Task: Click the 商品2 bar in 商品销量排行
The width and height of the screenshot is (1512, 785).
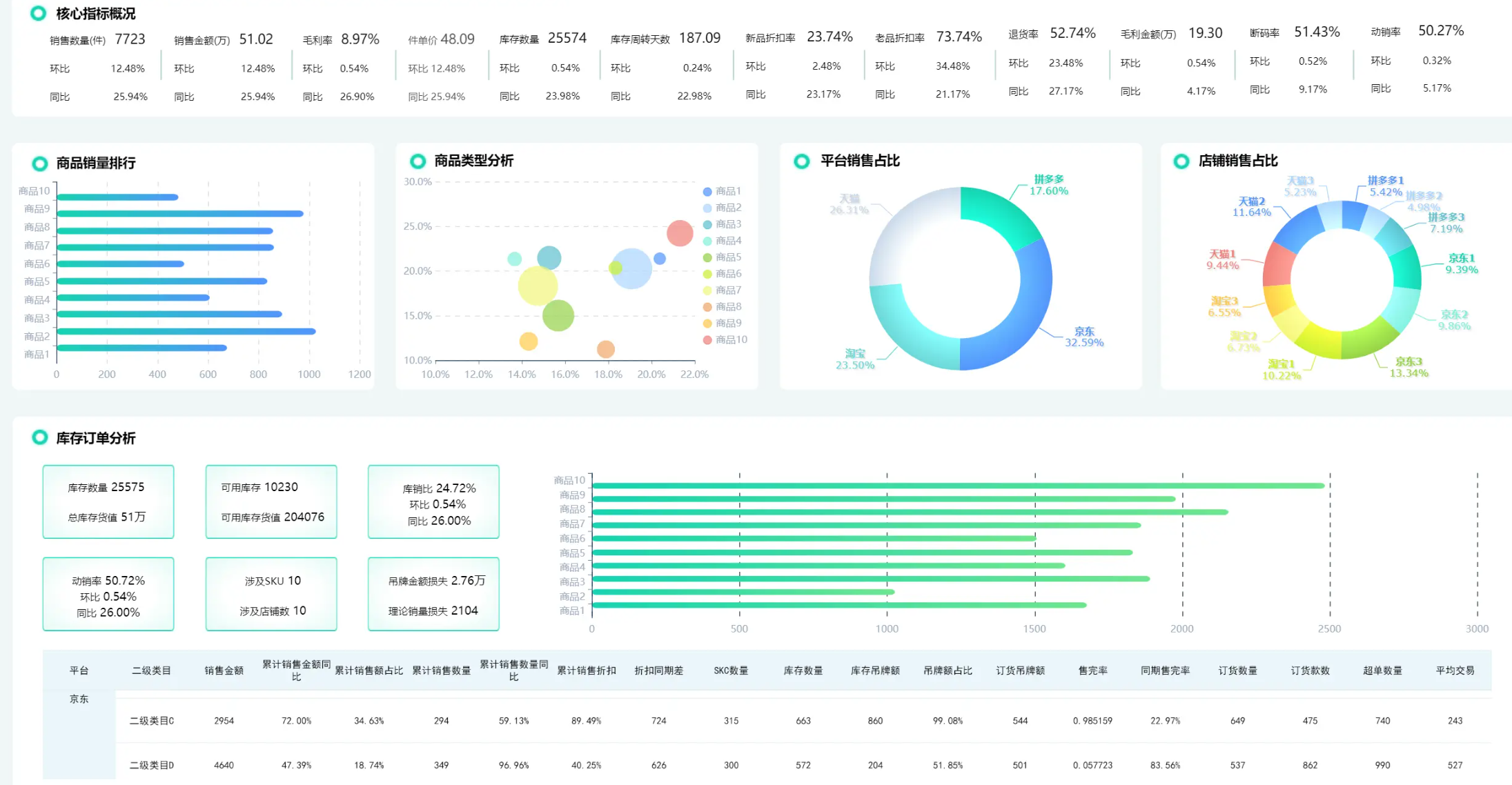Action: [x=186, y=332]
